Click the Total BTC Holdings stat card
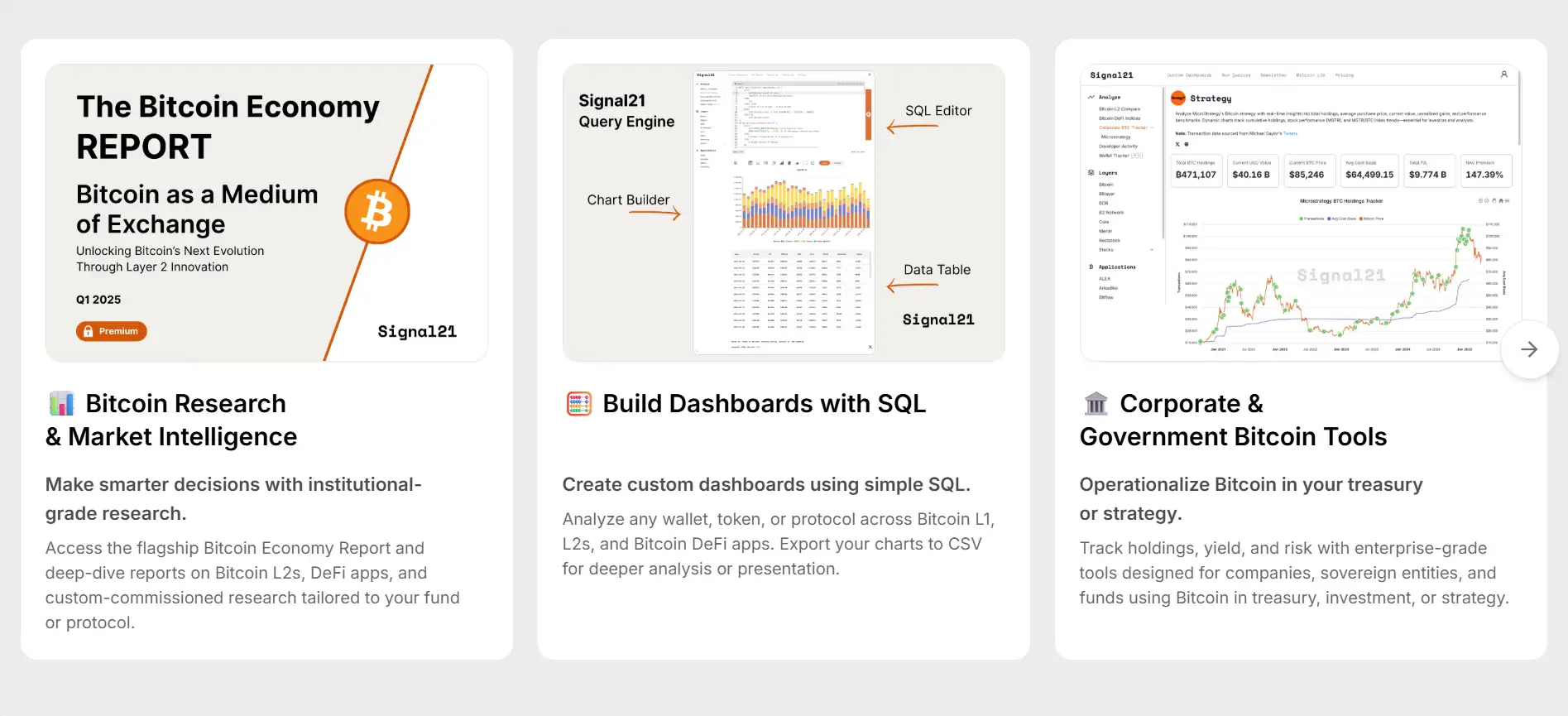 click(1196, 171)
